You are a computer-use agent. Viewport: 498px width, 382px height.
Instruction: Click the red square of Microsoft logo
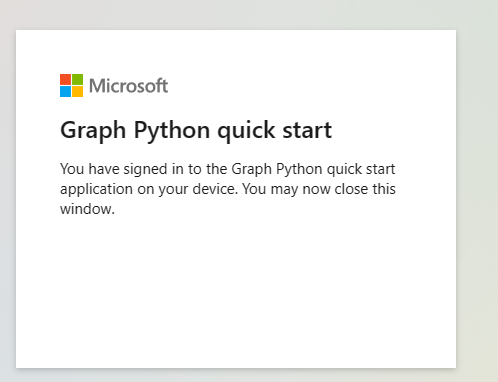[65, 79]
